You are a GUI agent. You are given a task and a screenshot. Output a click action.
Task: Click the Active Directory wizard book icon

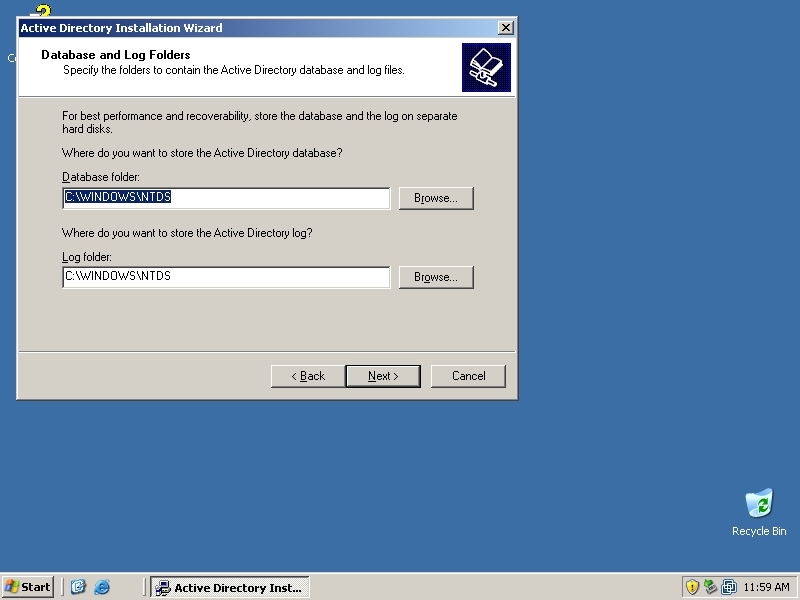486,67
